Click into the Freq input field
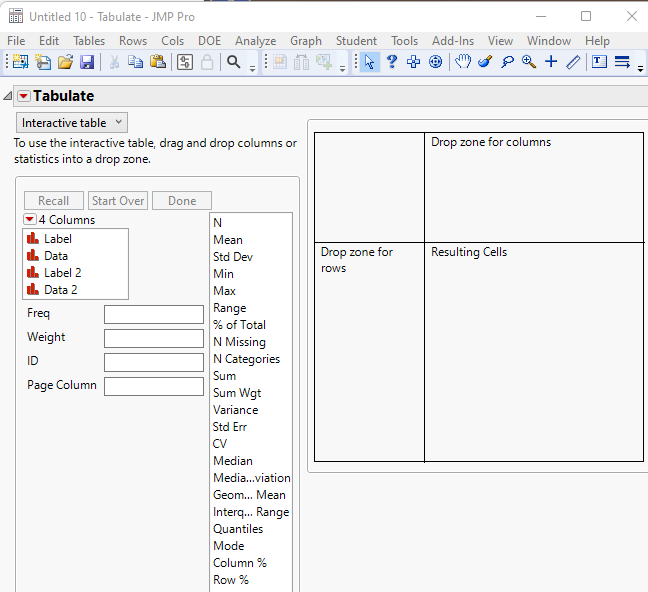 click(153, 314)
